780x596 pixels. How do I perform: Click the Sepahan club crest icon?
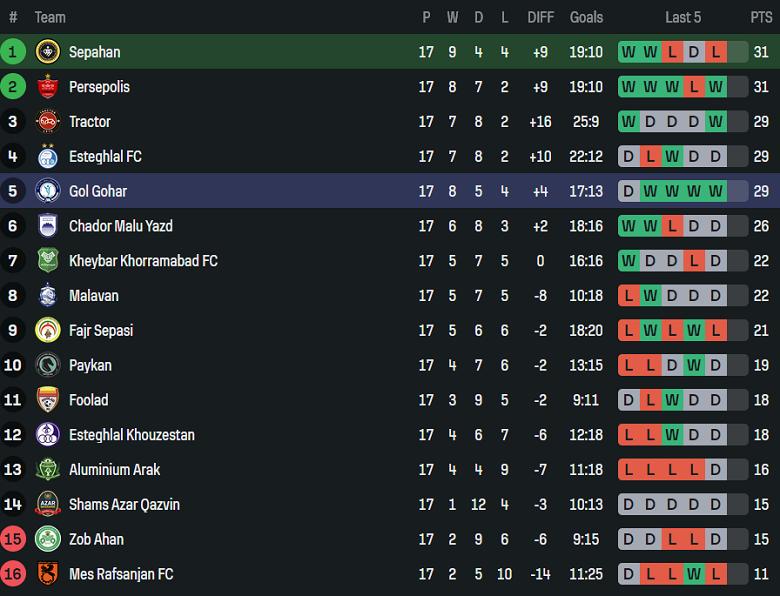48,52
